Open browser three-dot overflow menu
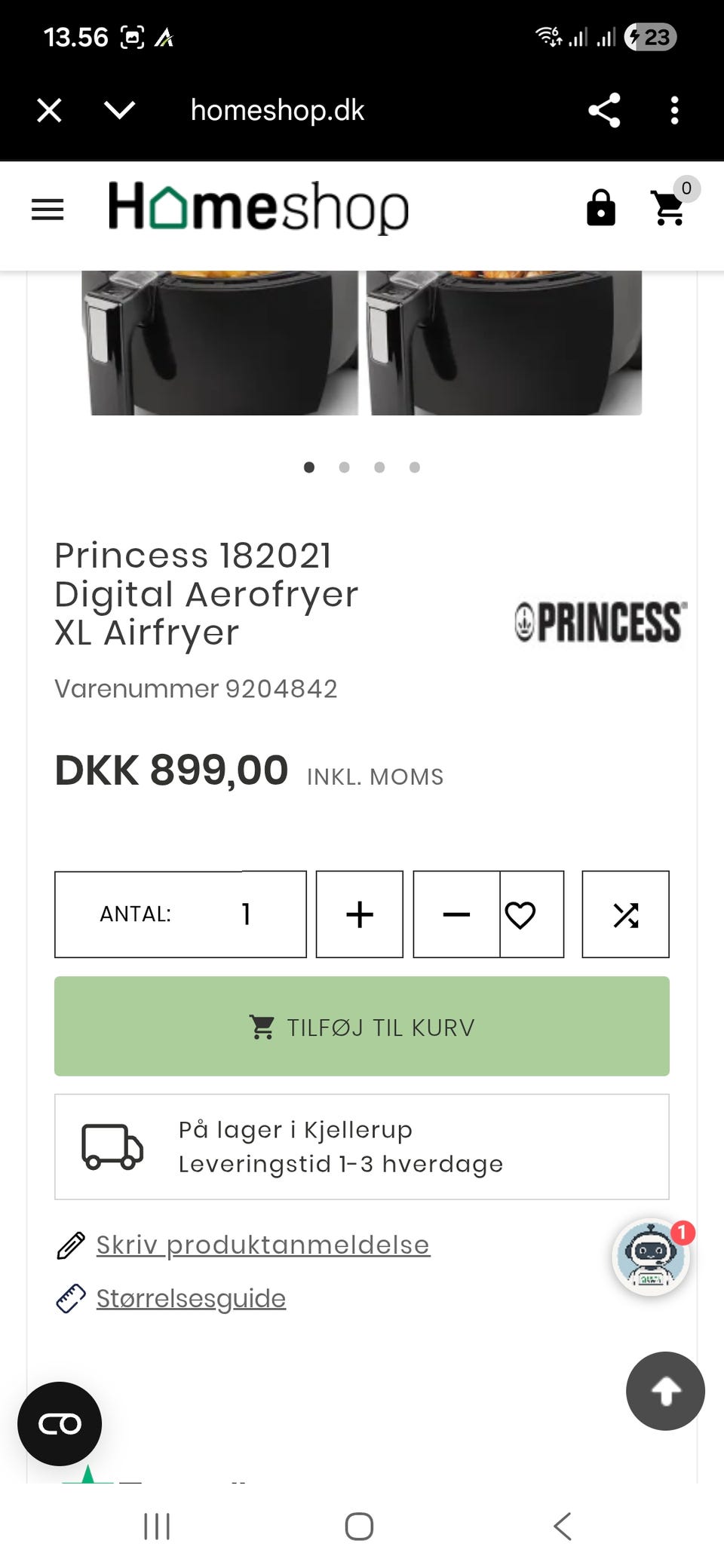Image resolution: width=724 pixels, height=1568 pixels. 674,111
